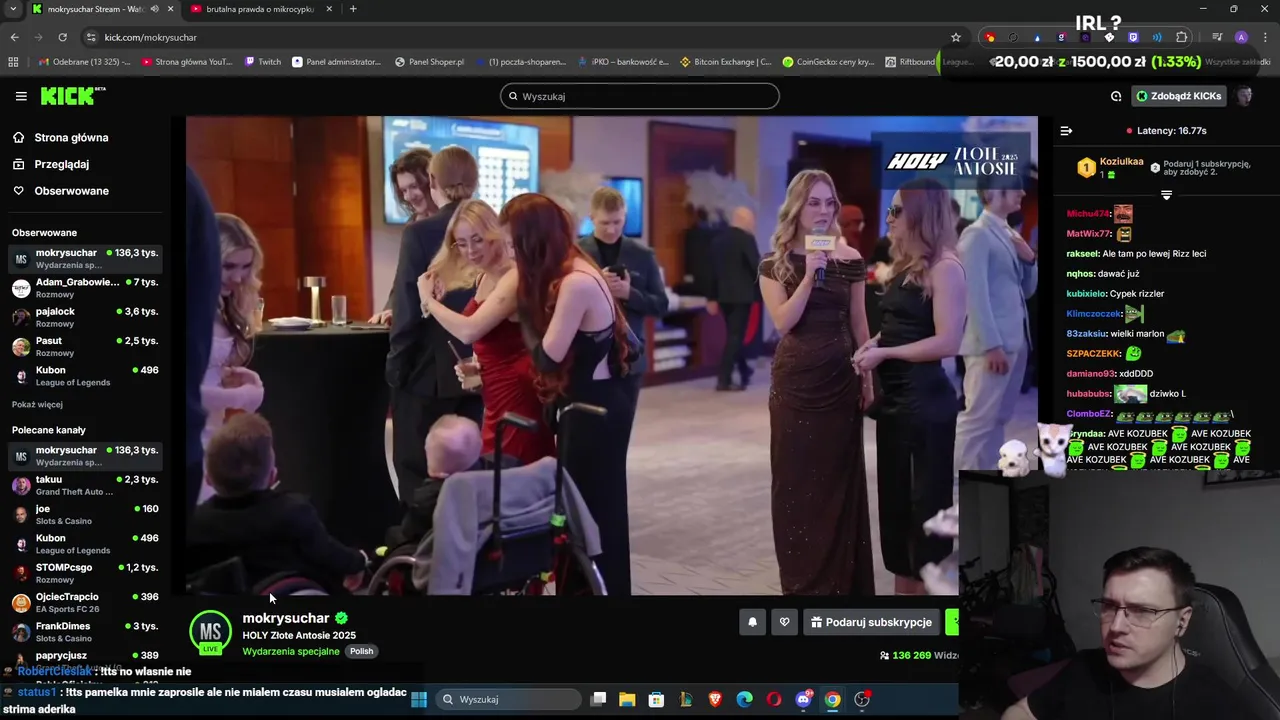Click the gift icon in Podaruj subskrypcje
Screen dimensions: 1280x720
click(x=816, y=622)
